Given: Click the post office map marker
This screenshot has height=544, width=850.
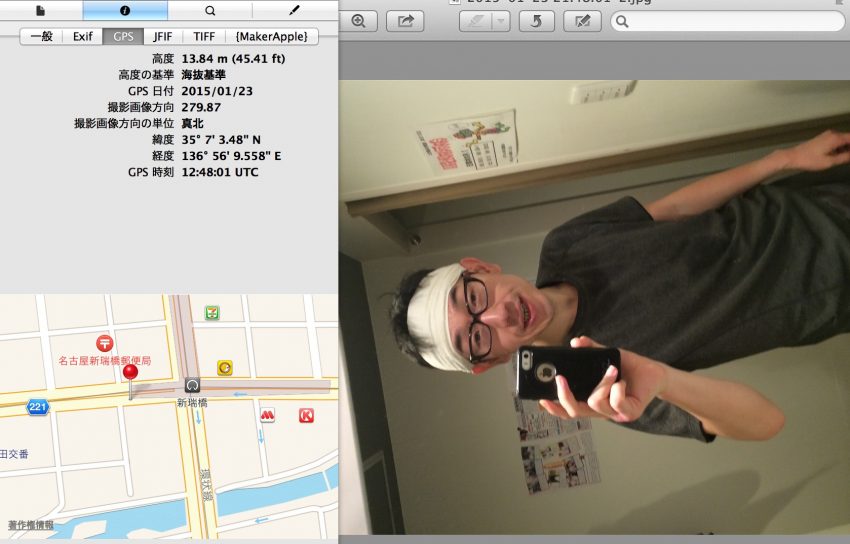Looking at the screenshot, I should [105, 343].
